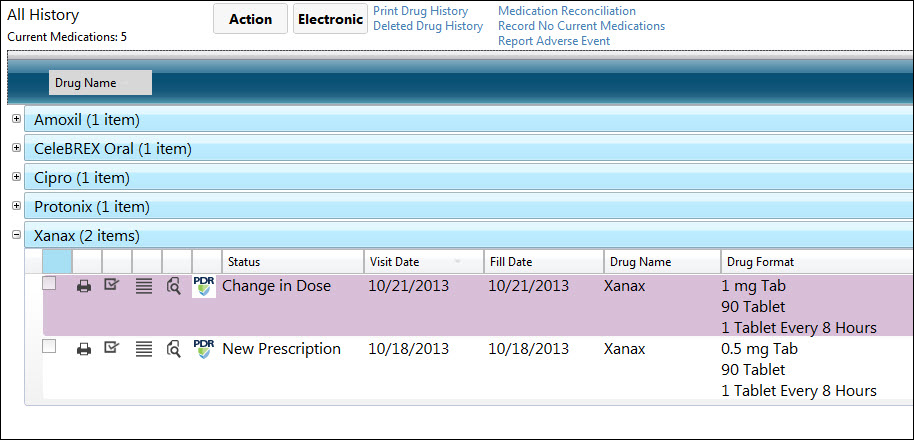This screenshot has height=440, width=914.
Task: Sort by Visit Date column header
Action: click(x=424, y=262)
